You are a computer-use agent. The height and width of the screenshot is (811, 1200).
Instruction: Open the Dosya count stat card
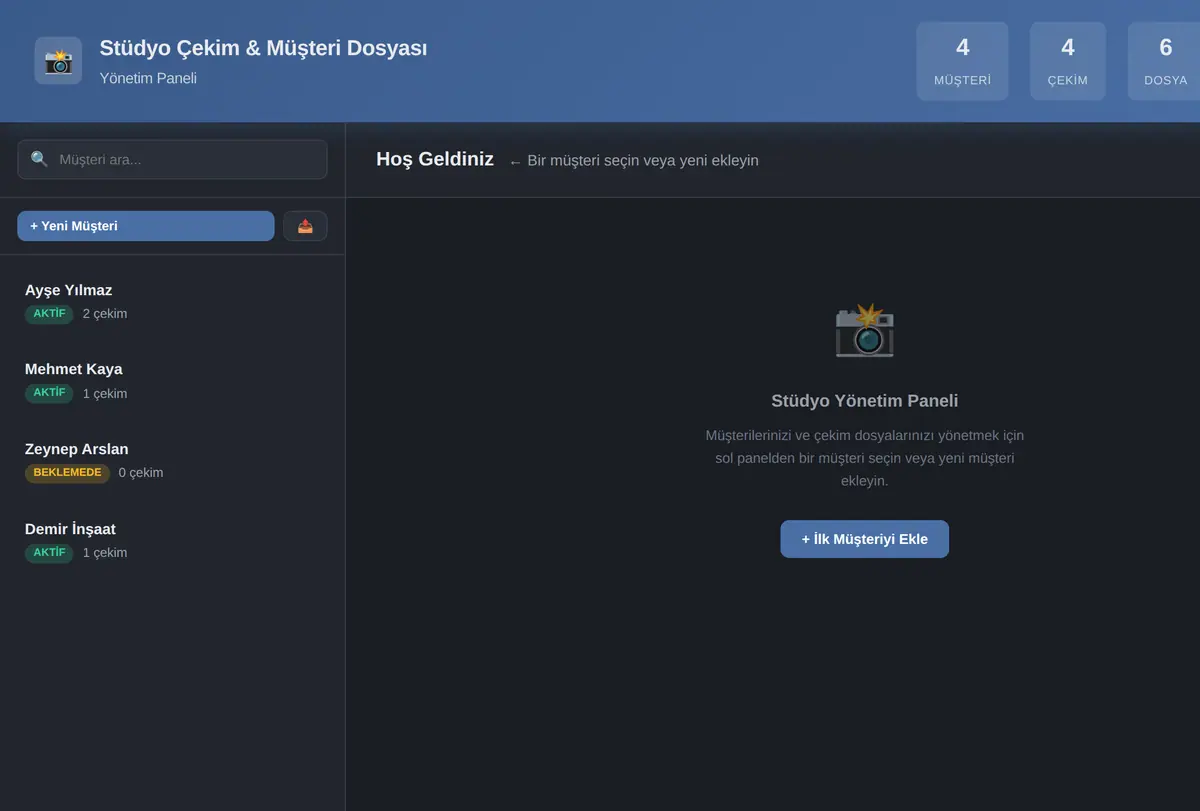tap(1165, 61)
